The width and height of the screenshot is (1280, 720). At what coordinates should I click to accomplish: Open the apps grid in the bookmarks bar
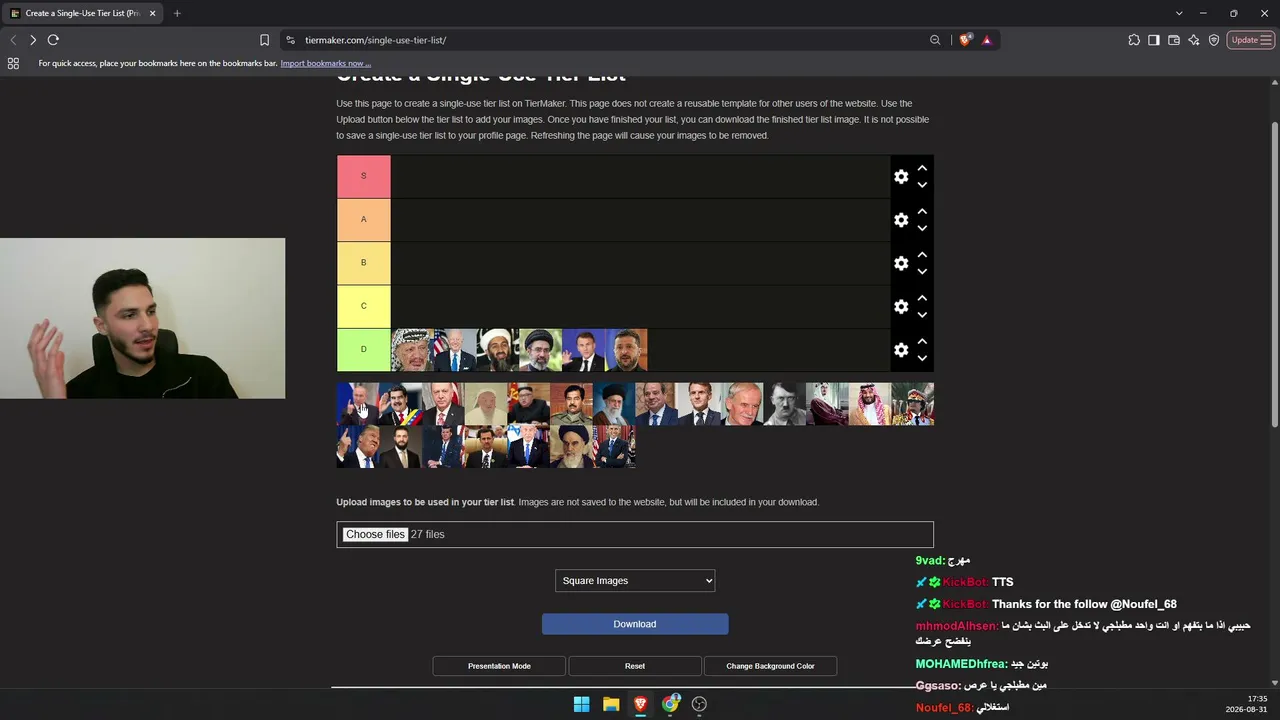click(x=13, y=63)
